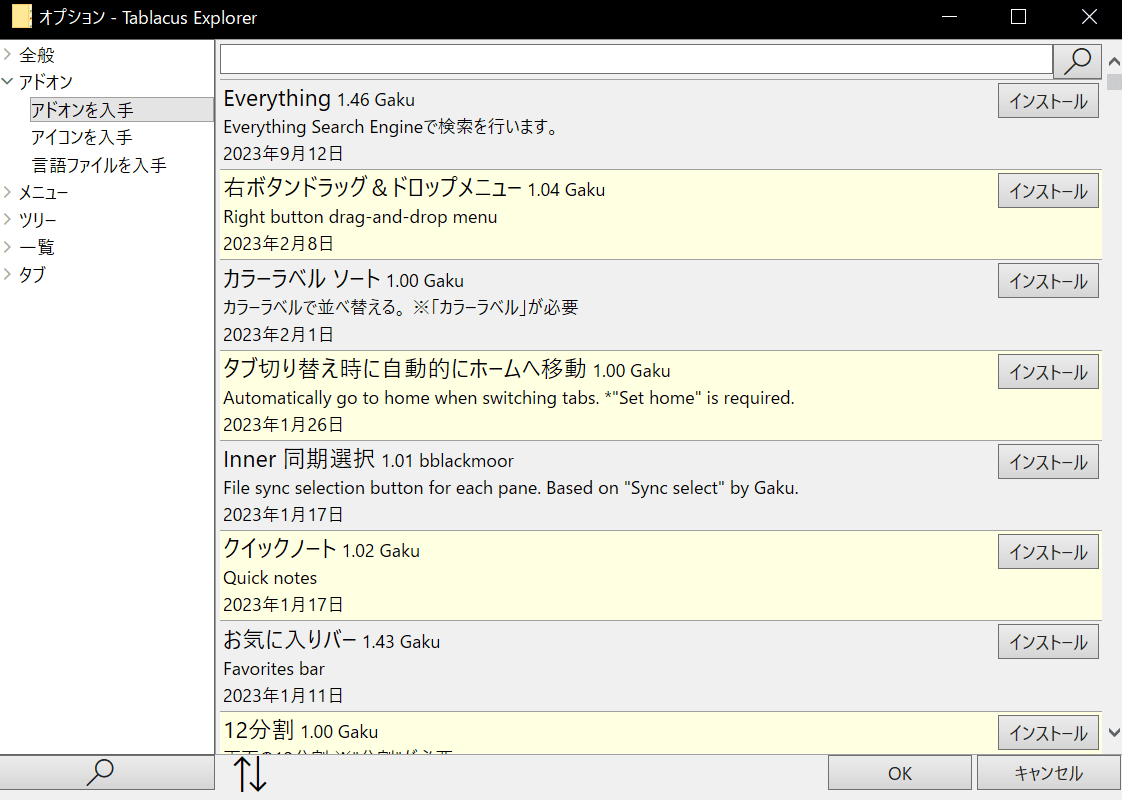Click the カラーラベル ソート addon title

pyautogui.click(x=302, y=278)
